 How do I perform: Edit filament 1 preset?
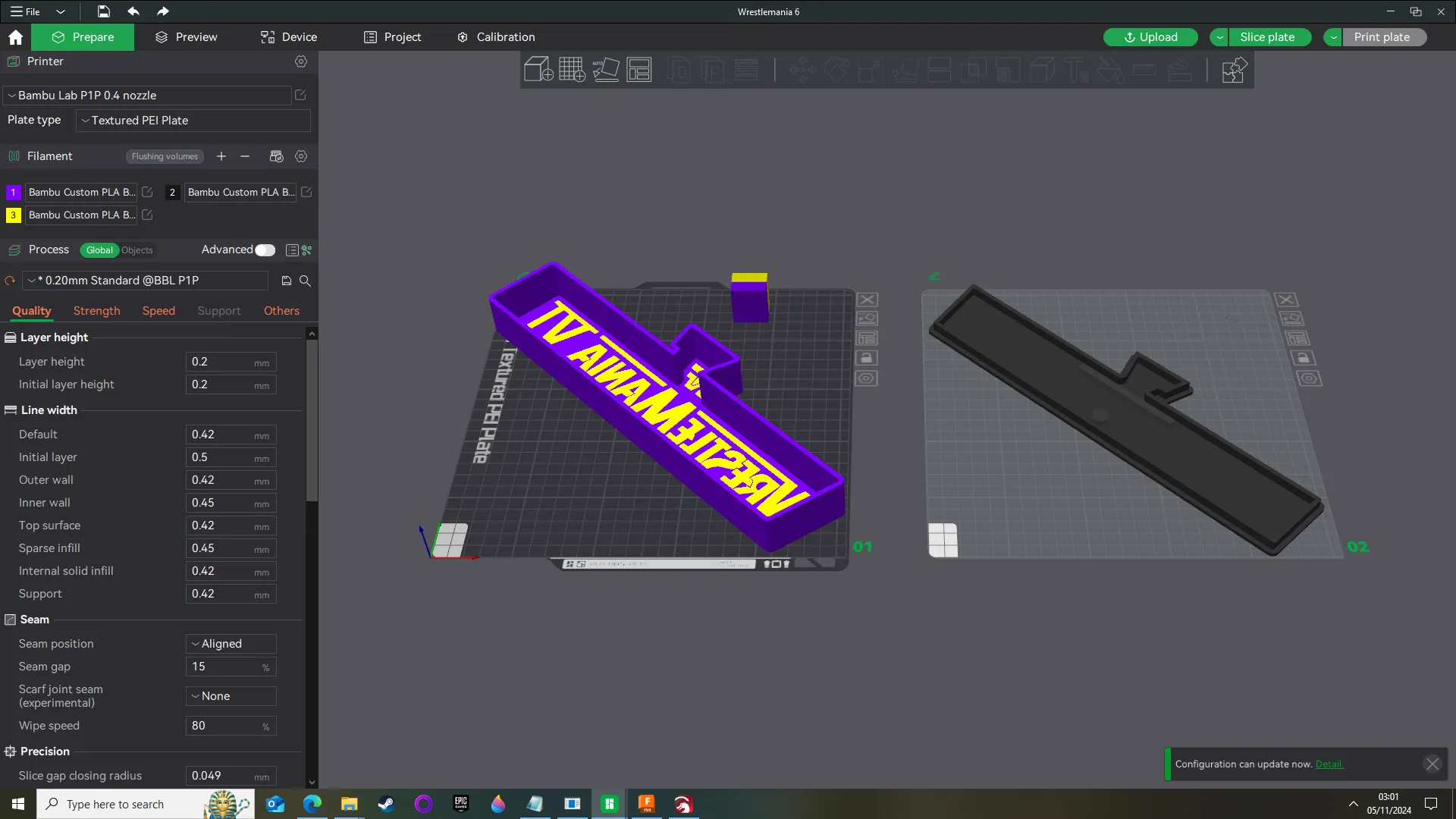[147, 193]
